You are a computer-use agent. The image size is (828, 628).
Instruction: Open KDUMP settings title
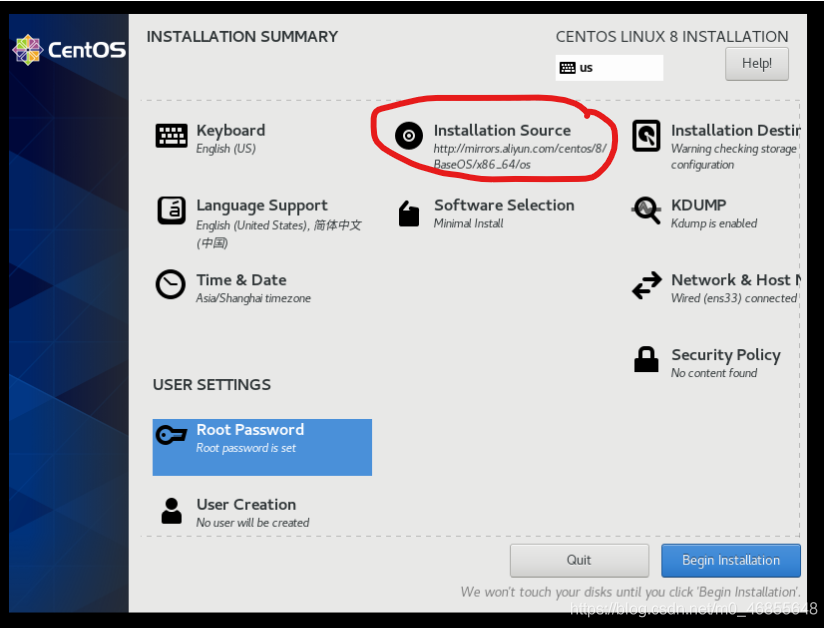tap(699, 205)
